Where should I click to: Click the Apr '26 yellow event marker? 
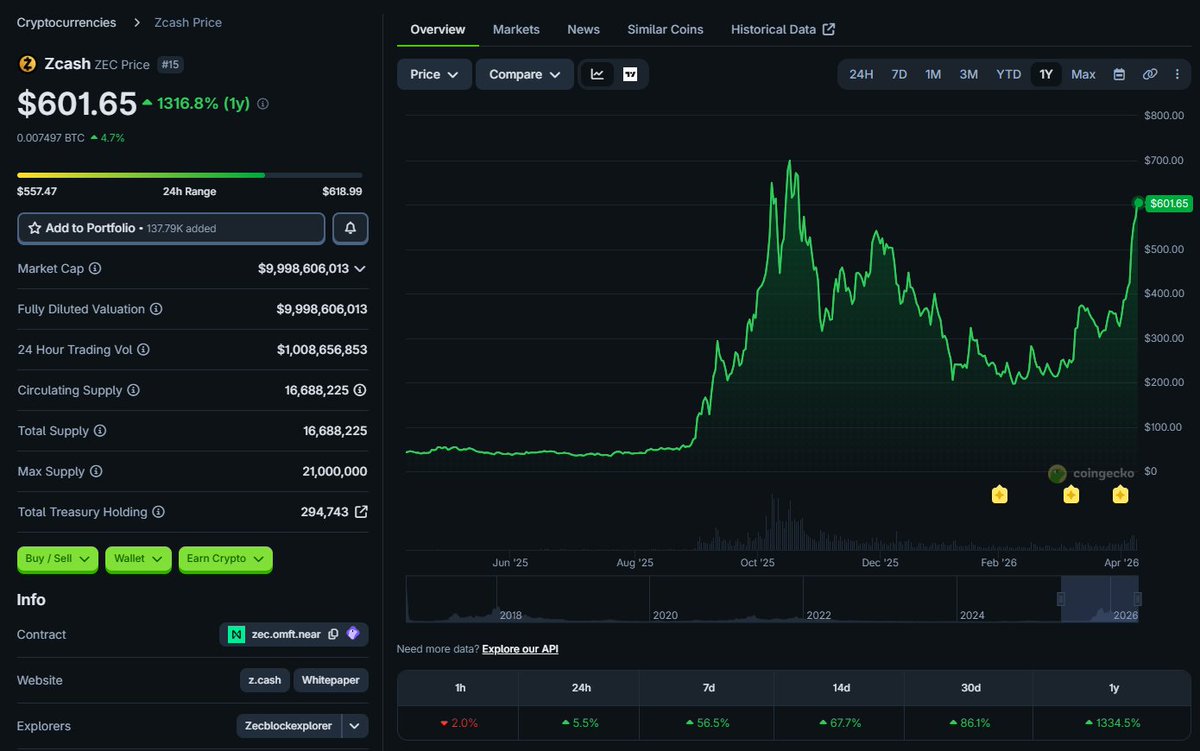point(1120,494)
